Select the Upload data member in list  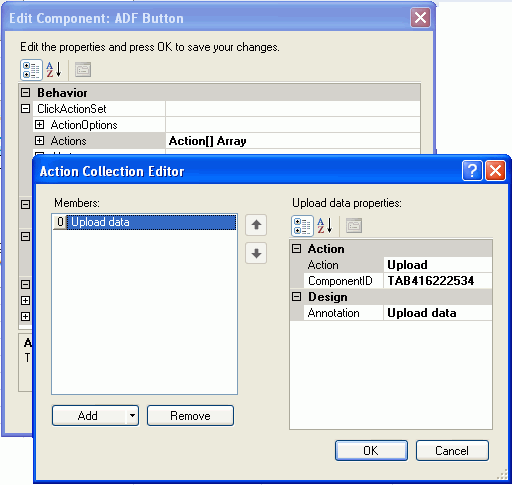151,222
